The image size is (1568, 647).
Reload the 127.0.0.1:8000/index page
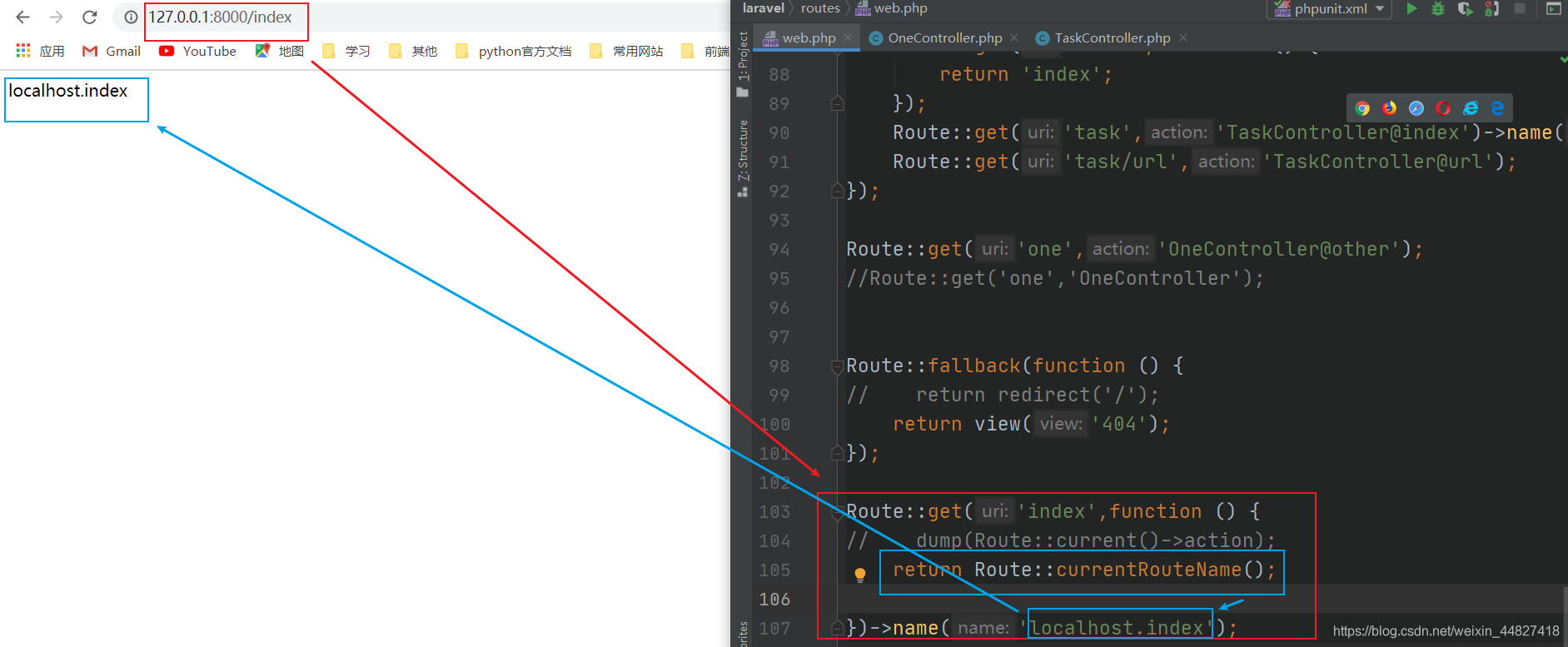[90, 17]
